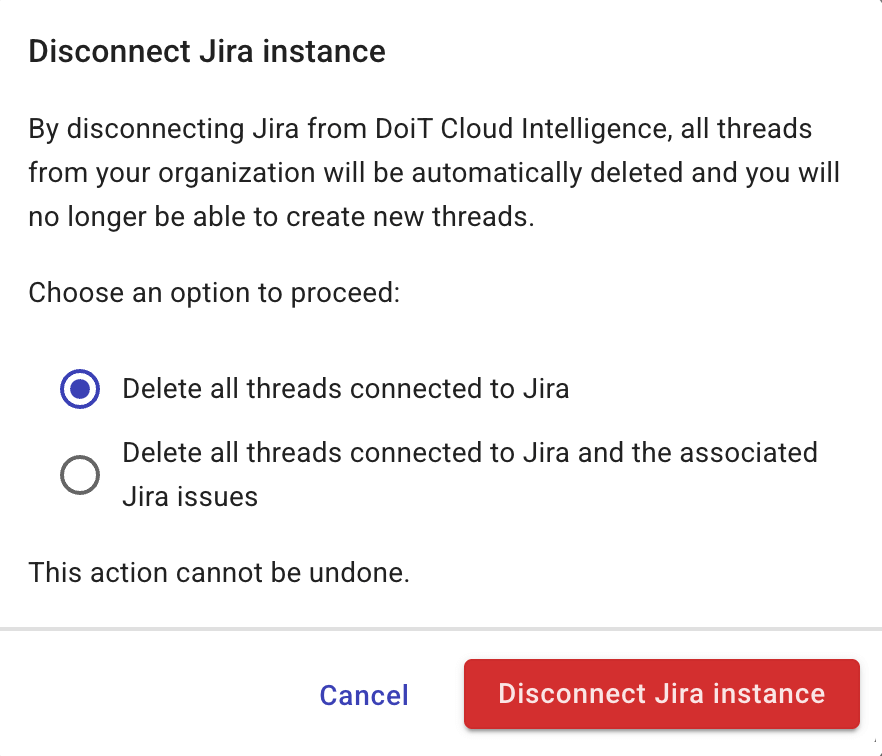Click "This action cannot be undone" warning
This screenshot has height=756, width=882.
tap(219, 572)
